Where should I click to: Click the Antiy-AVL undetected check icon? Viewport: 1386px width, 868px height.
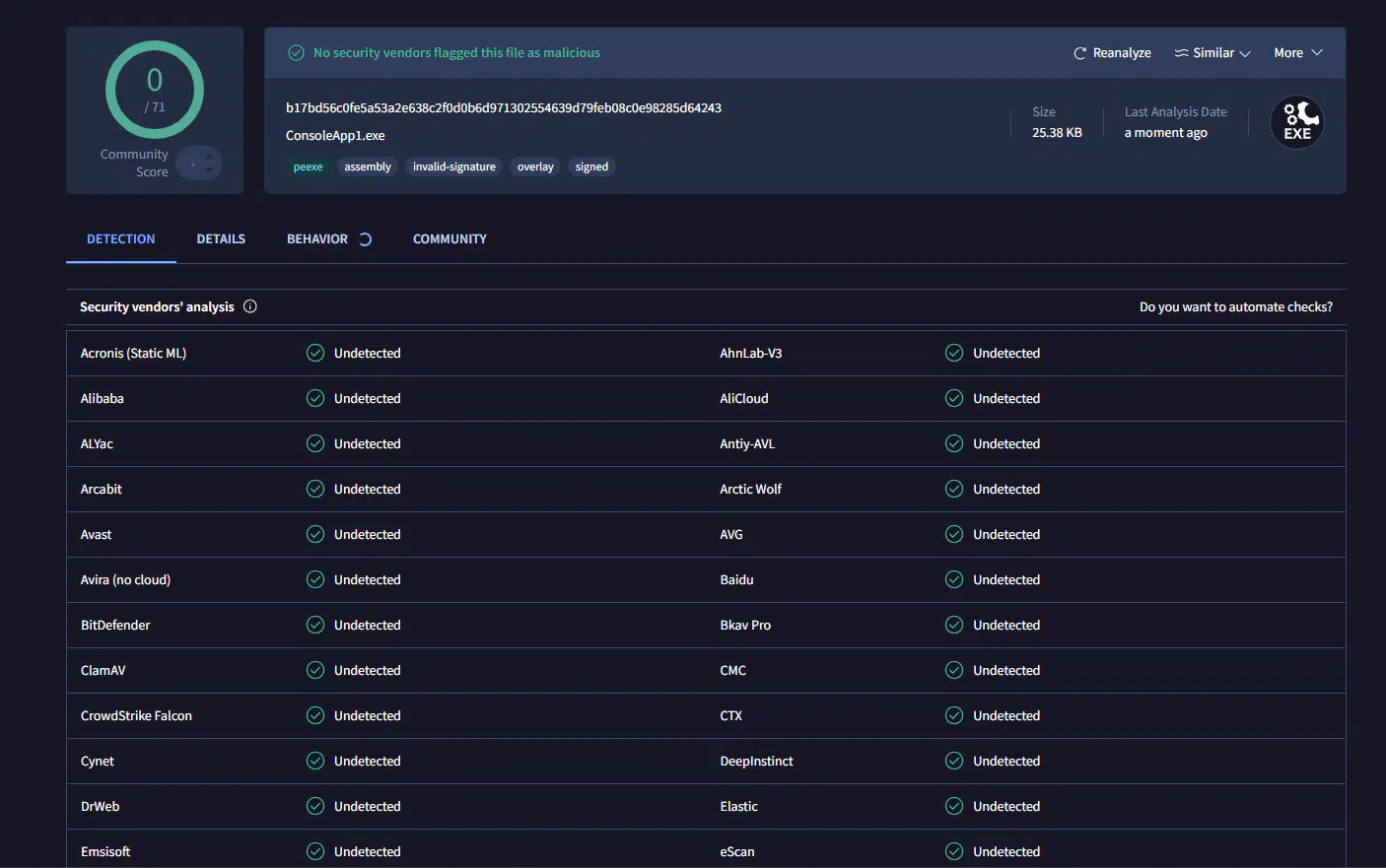coord(954,443)
